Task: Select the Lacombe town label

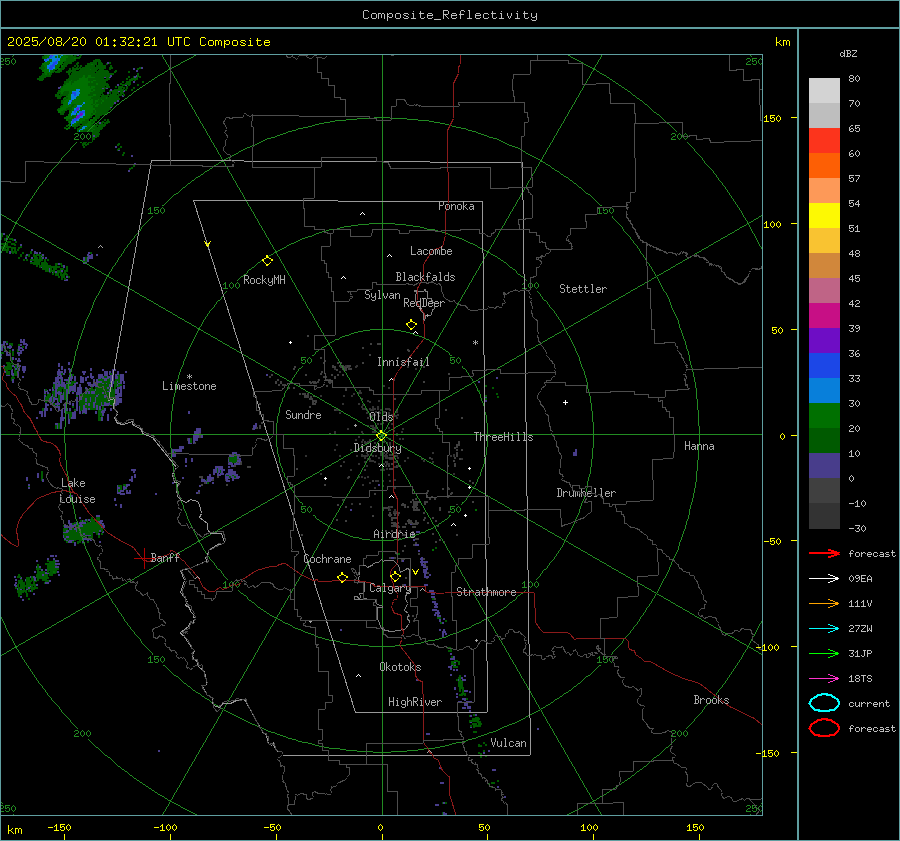Action: click(x=431, y=251)
